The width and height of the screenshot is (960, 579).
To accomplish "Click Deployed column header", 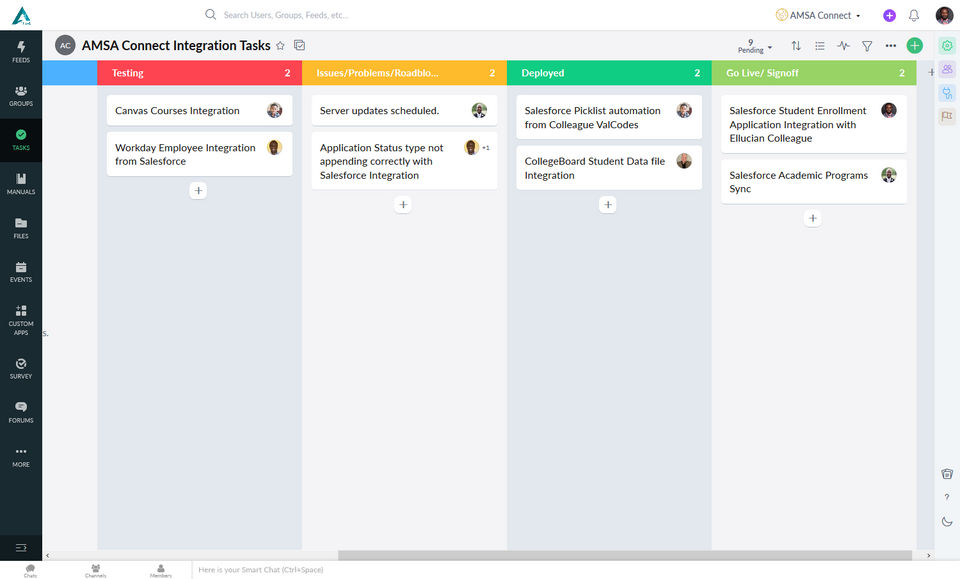I will [609, 73].
